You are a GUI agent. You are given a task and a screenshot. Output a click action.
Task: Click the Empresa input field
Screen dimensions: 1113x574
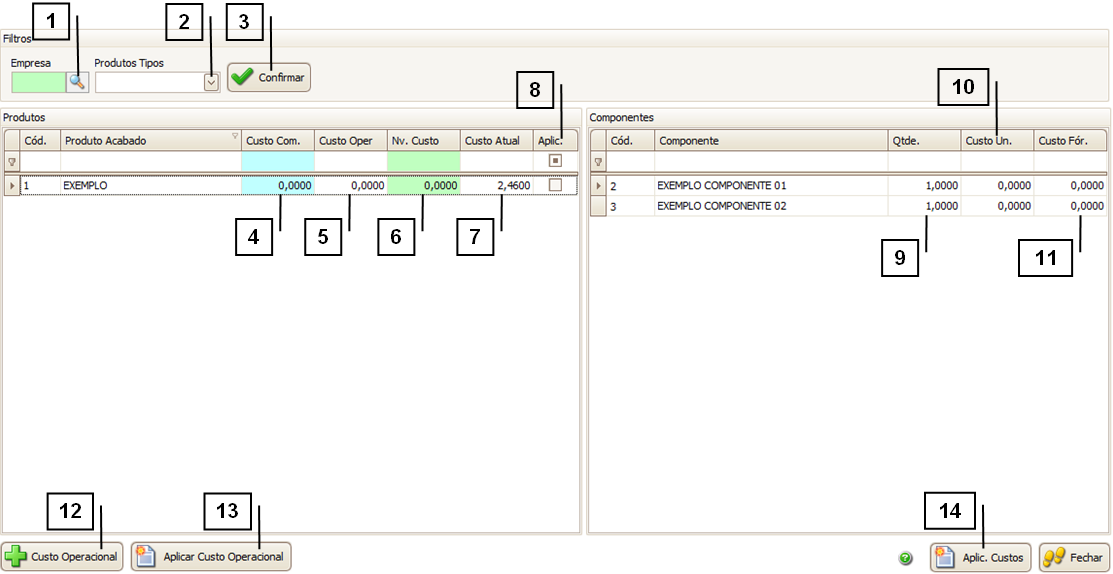38,82
